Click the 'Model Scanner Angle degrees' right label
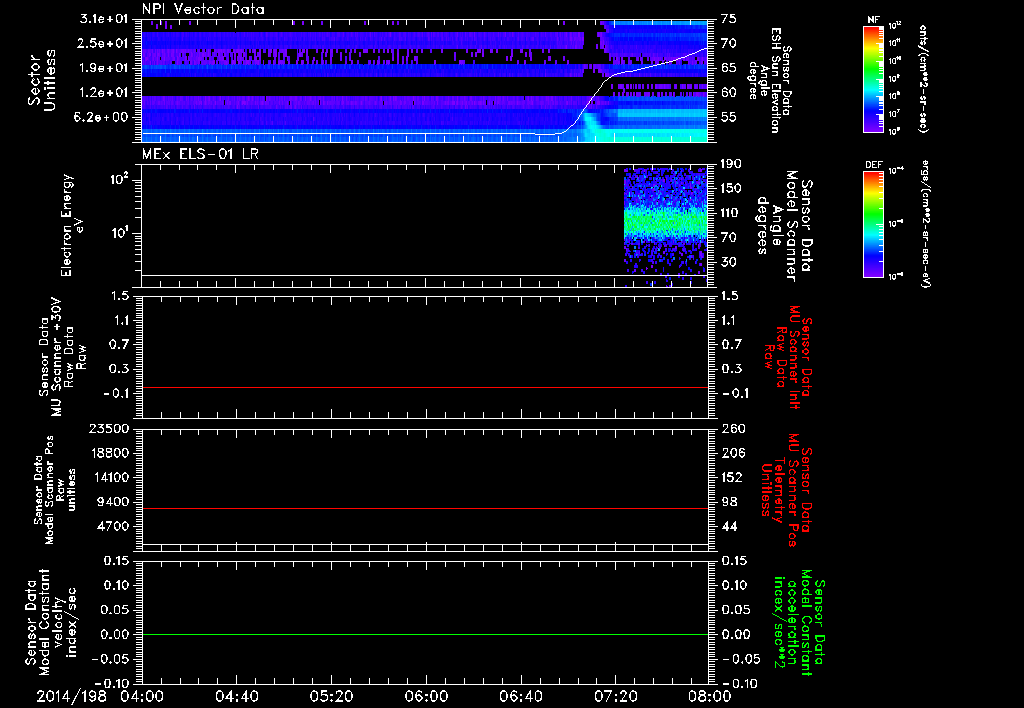 [x=783, y=226]
